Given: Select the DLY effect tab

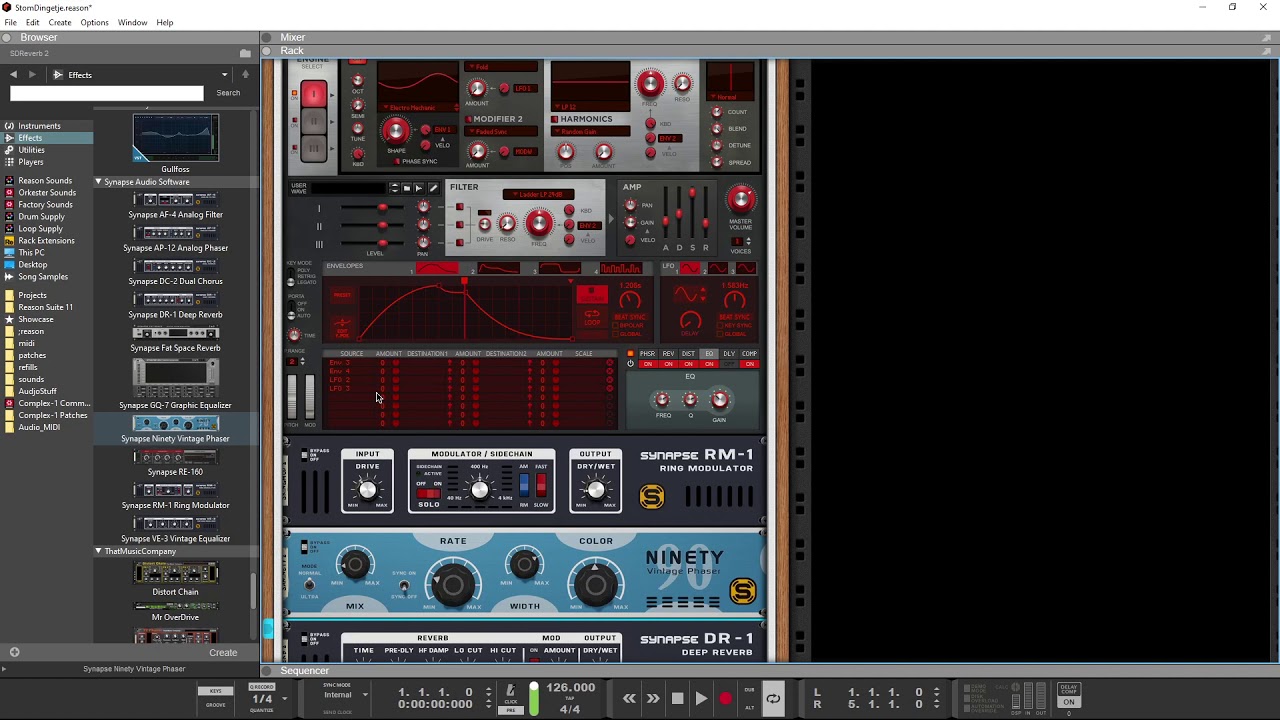Looking at the screenshot, I should click(729, 354).
